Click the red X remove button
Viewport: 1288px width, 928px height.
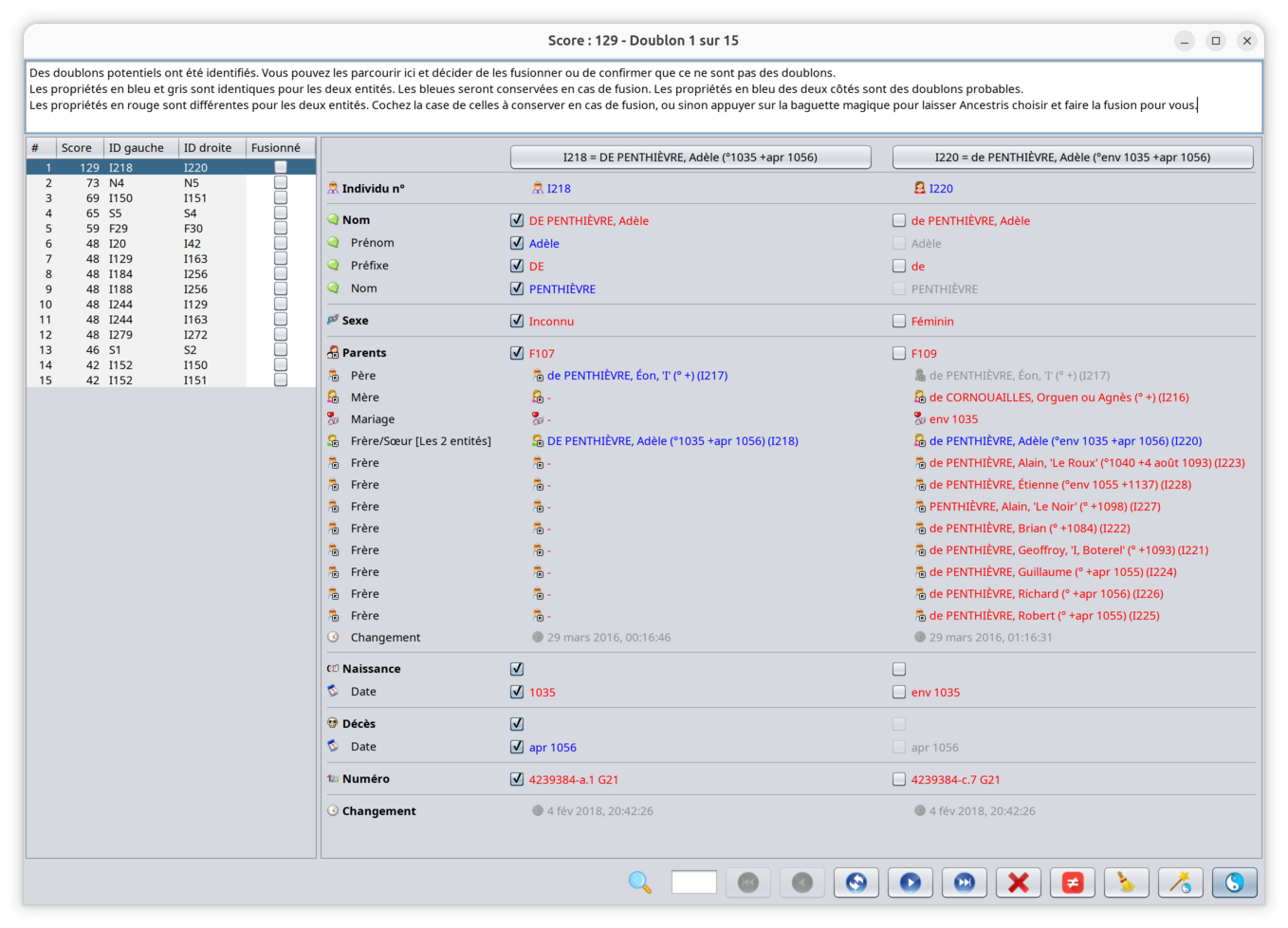pos(1018,882)
